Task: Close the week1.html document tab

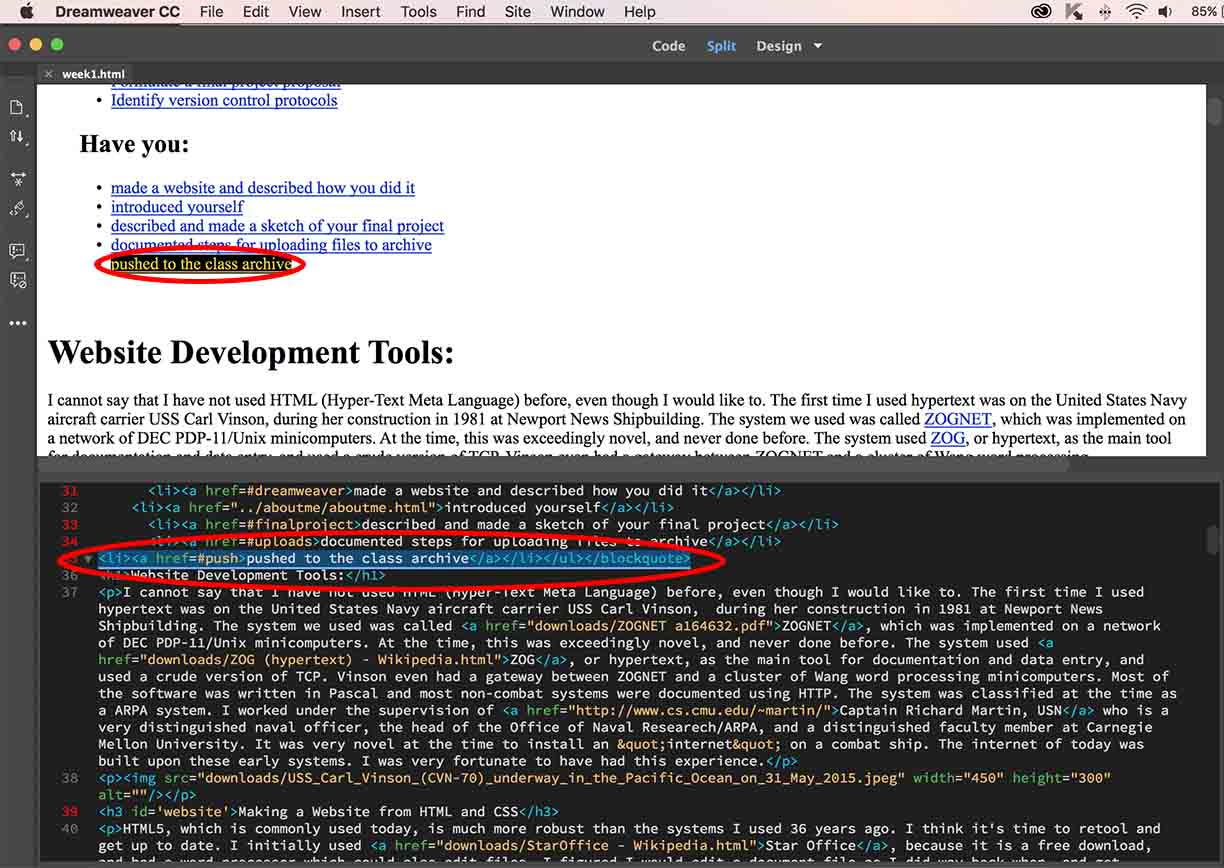Action: [x=49, y=74]
